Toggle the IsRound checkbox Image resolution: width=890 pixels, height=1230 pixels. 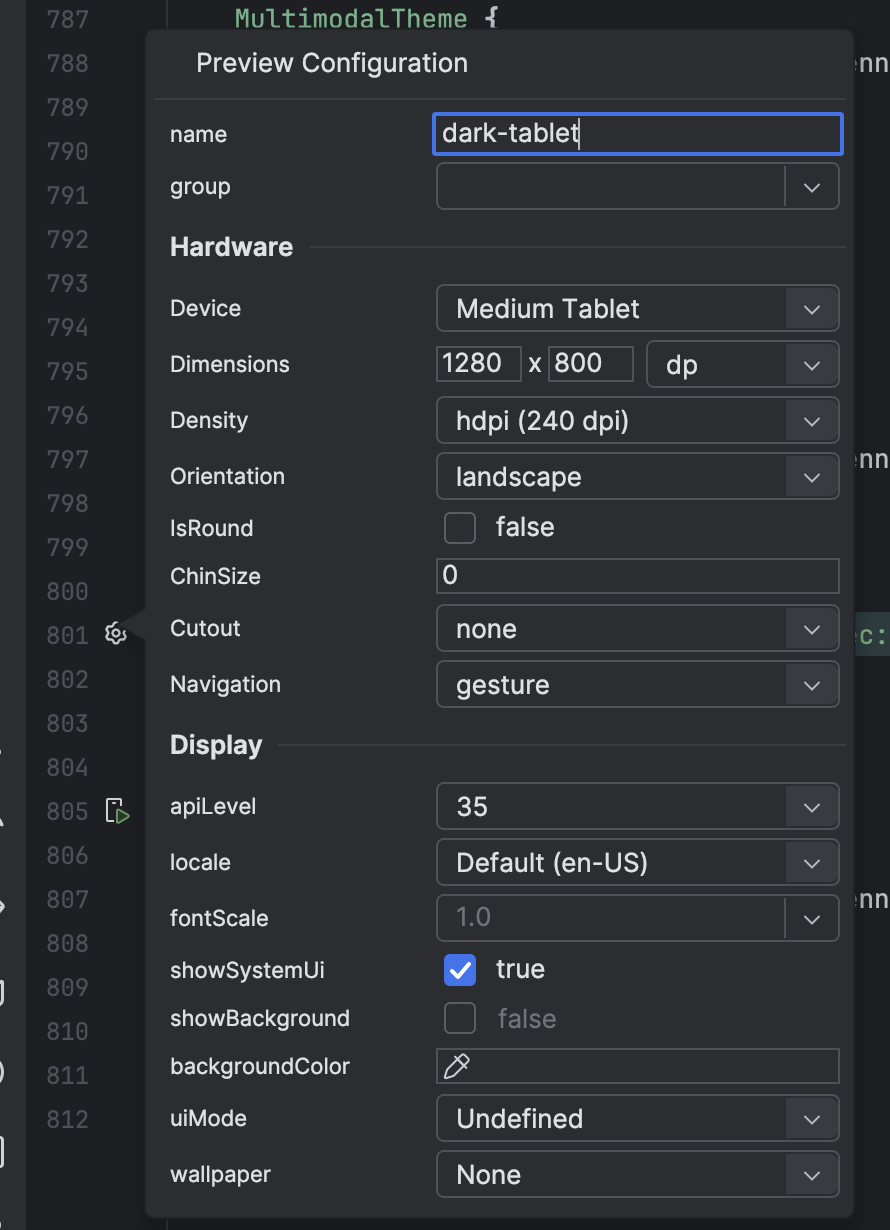click(460, 527)
